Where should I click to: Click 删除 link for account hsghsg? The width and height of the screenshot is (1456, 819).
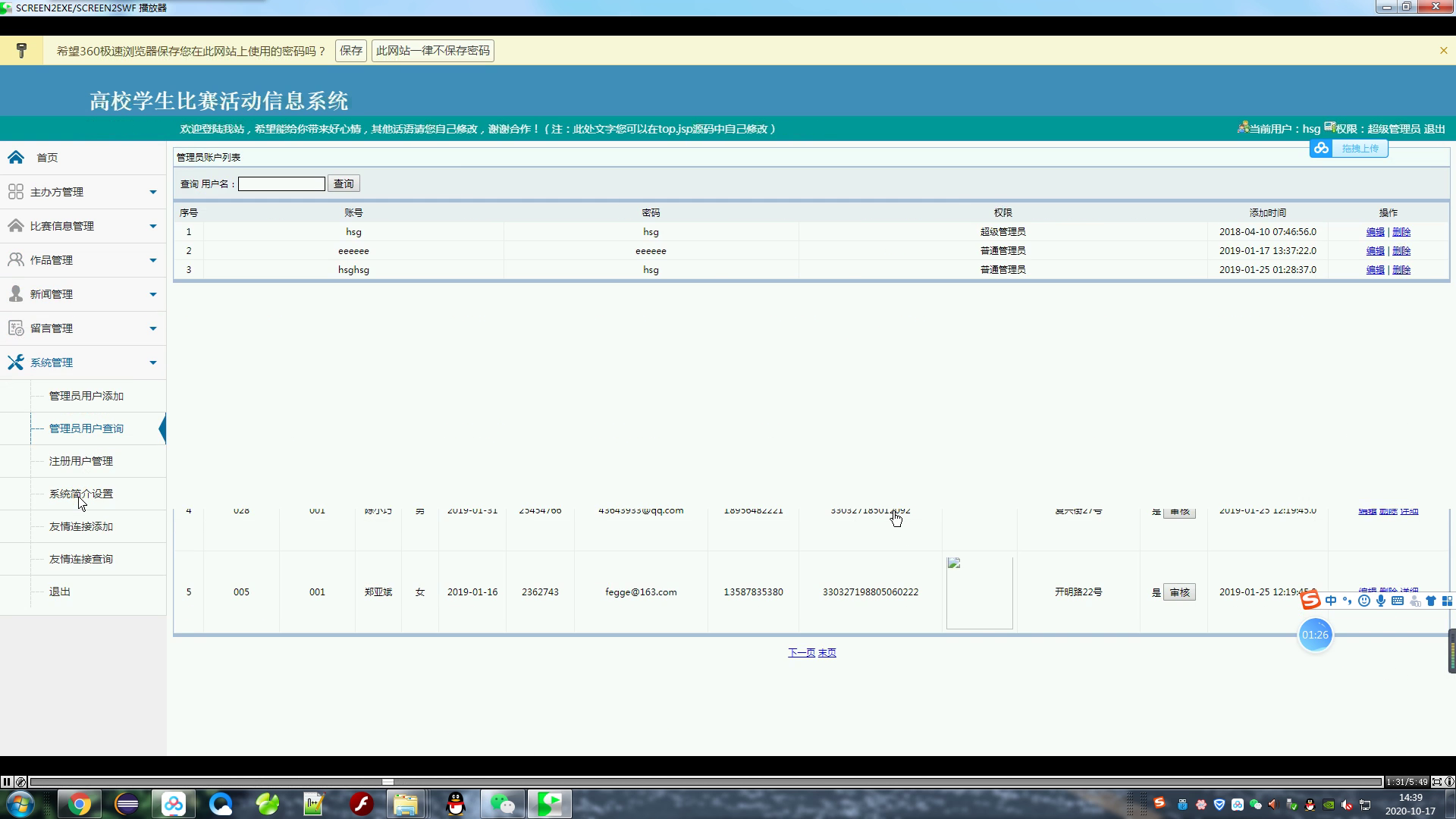point(1401,270)
